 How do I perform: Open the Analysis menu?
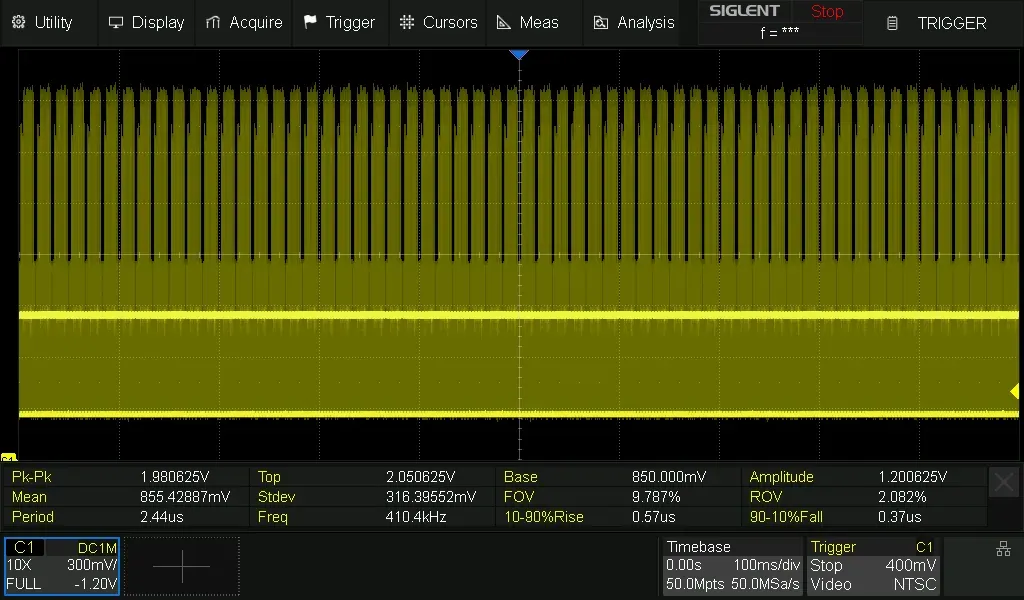pyautogui.click(x=633, y=22)
